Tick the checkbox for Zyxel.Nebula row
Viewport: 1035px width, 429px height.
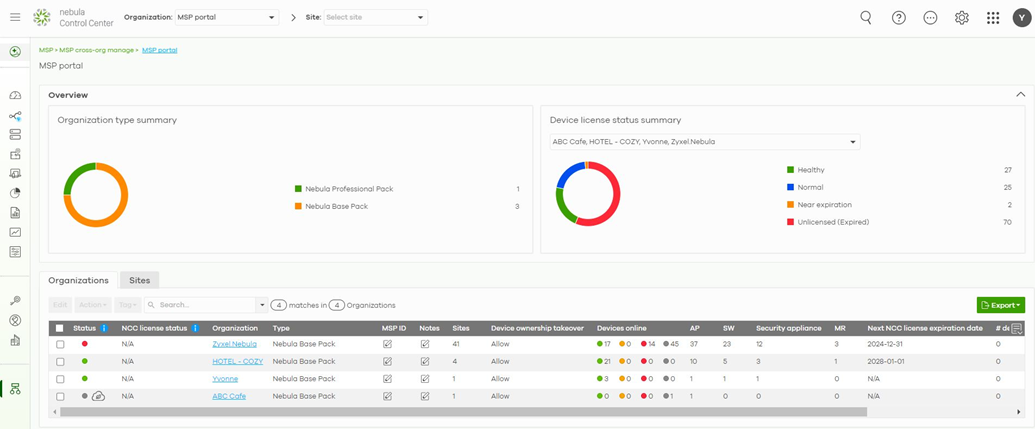point(60,344)
